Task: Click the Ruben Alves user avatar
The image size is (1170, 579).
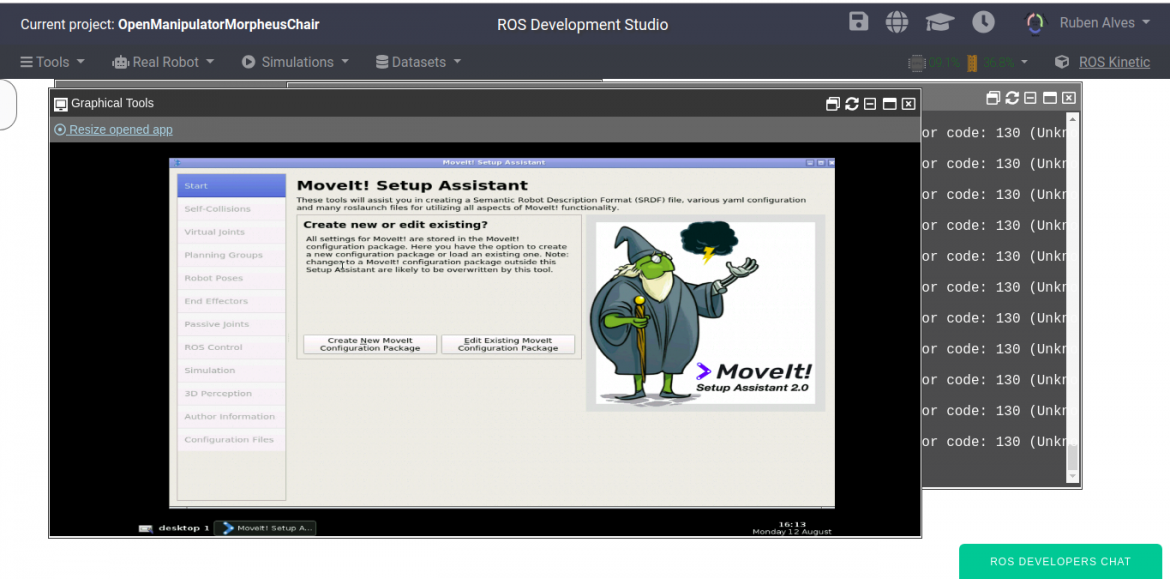Action: coord(1036,24)
